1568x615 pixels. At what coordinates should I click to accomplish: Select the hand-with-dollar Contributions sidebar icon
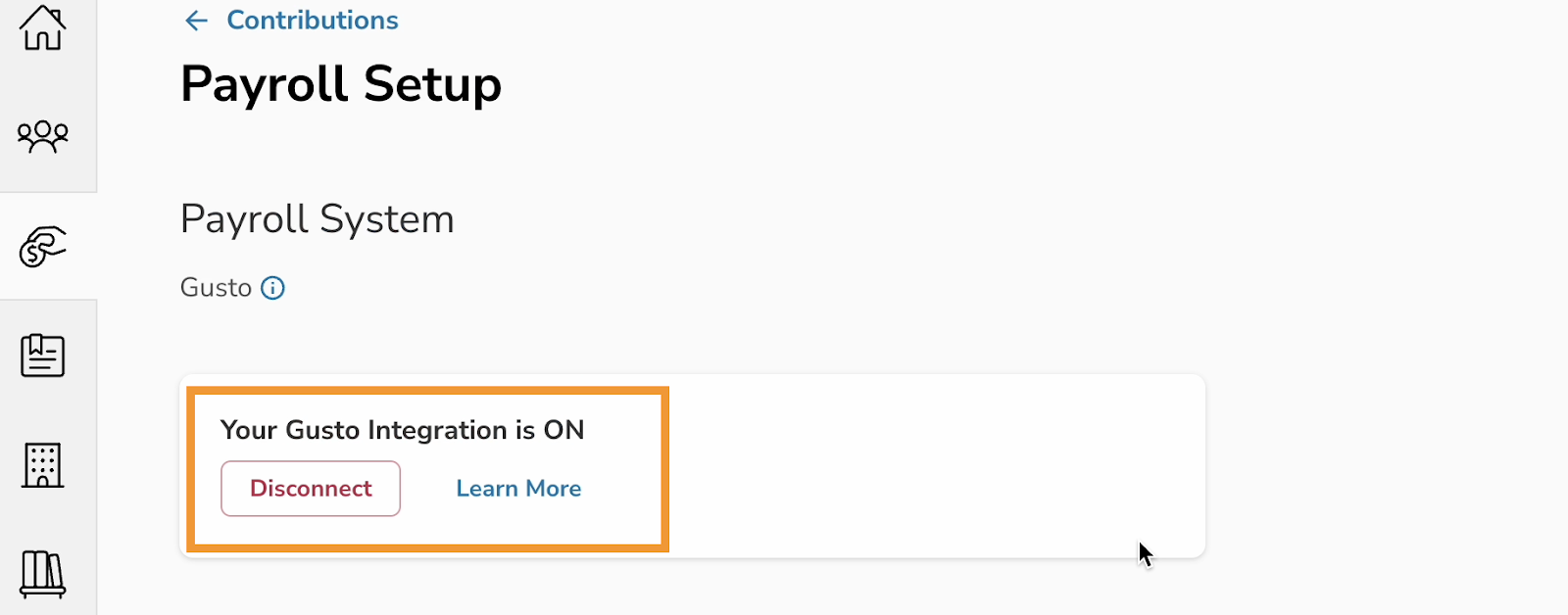click(x=43, y=246)
